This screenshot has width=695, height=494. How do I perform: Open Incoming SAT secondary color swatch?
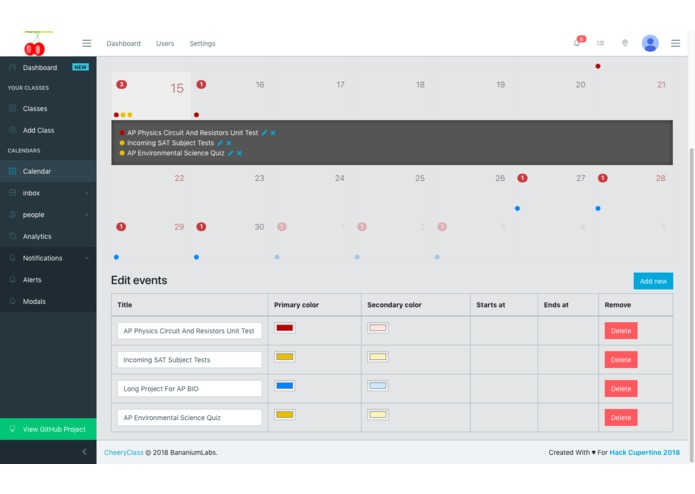pyautogui.click(x=378, y=357)
